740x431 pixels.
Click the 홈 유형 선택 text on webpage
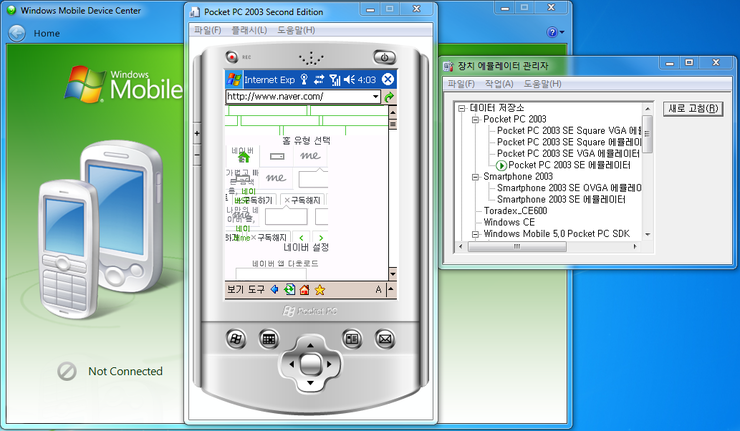coord(307,141)
